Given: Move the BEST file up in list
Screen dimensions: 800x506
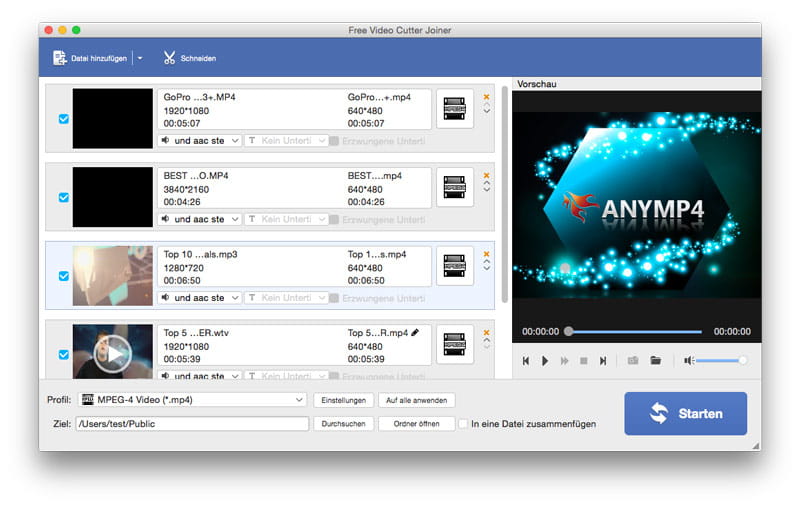Looking at the screenshot, I should tap(487, 183).
